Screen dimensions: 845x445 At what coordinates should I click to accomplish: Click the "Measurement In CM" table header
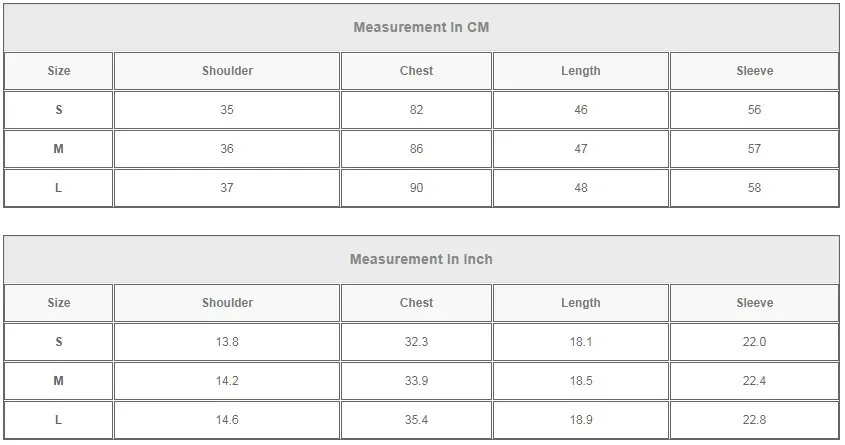tap(421, 27)
